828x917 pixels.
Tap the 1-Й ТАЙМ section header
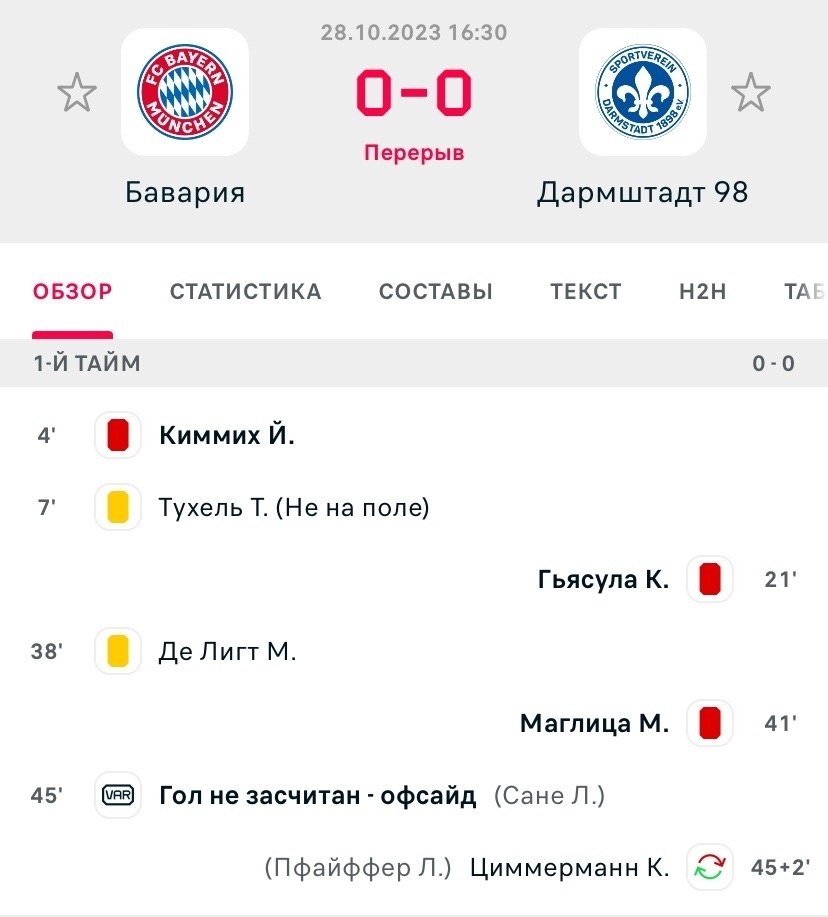coord(88,364)
